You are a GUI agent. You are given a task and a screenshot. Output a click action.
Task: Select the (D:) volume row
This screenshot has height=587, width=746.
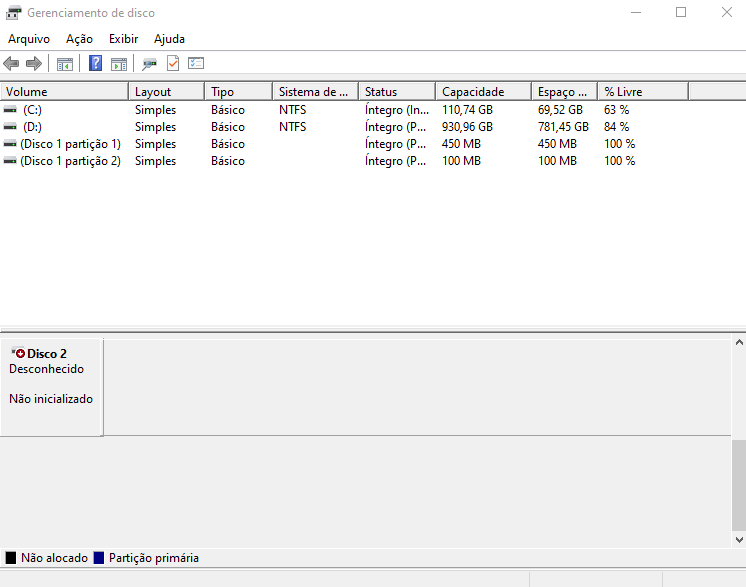pyautogui.click(x=344, y=127)
